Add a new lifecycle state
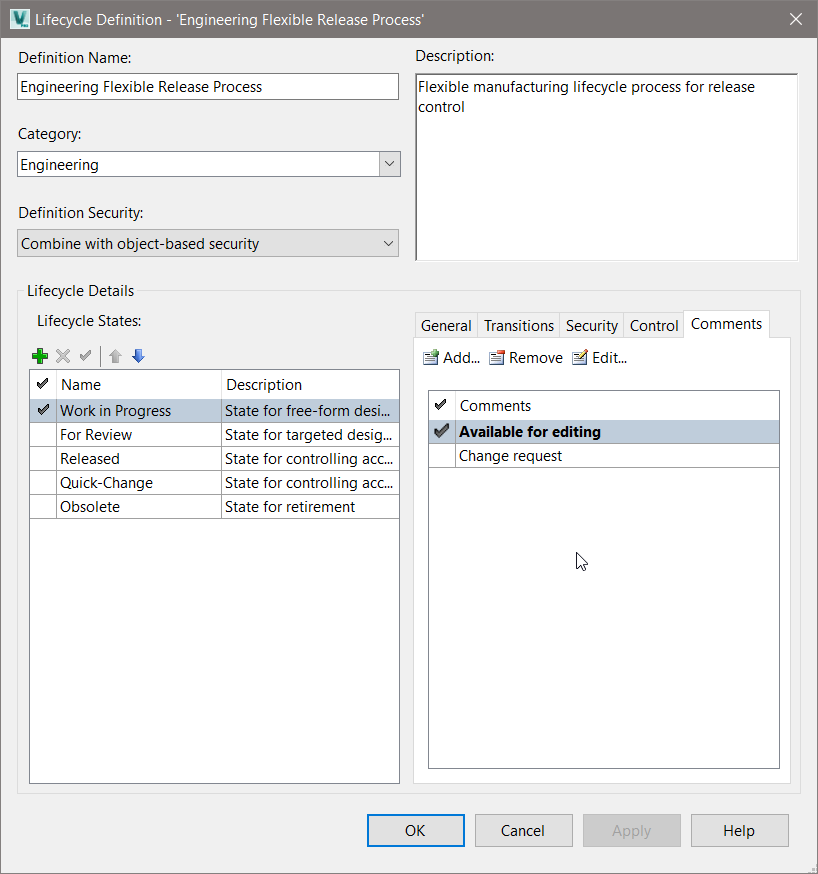This screenshot has height=874, width=818. point(40,356)
